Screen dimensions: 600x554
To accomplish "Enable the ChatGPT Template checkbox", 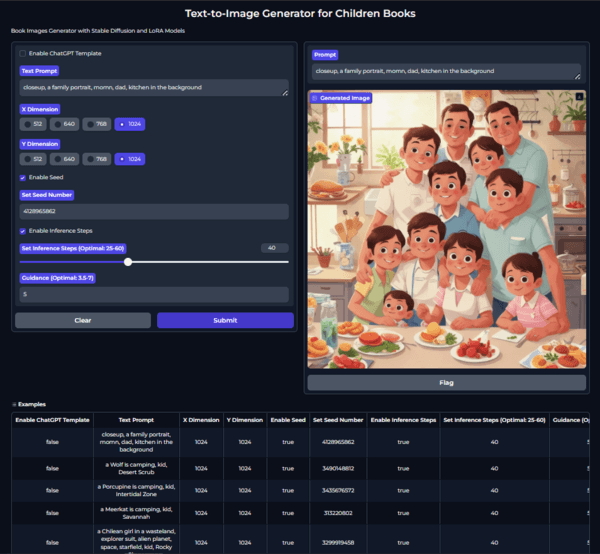I will (x=23, y=54).
